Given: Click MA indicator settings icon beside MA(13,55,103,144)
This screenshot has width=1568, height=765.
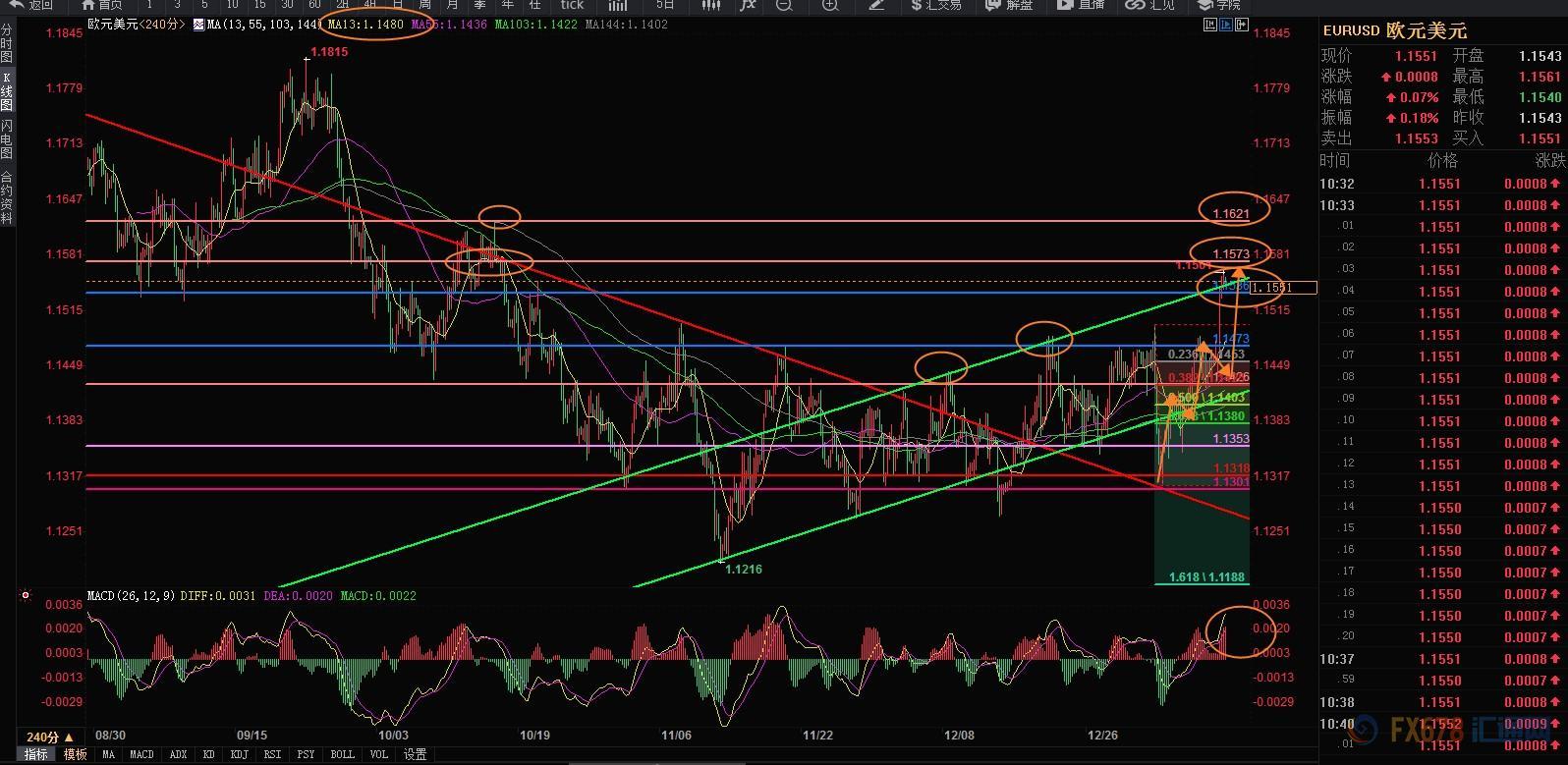Looking at the screenshot, I should [199, 25].
